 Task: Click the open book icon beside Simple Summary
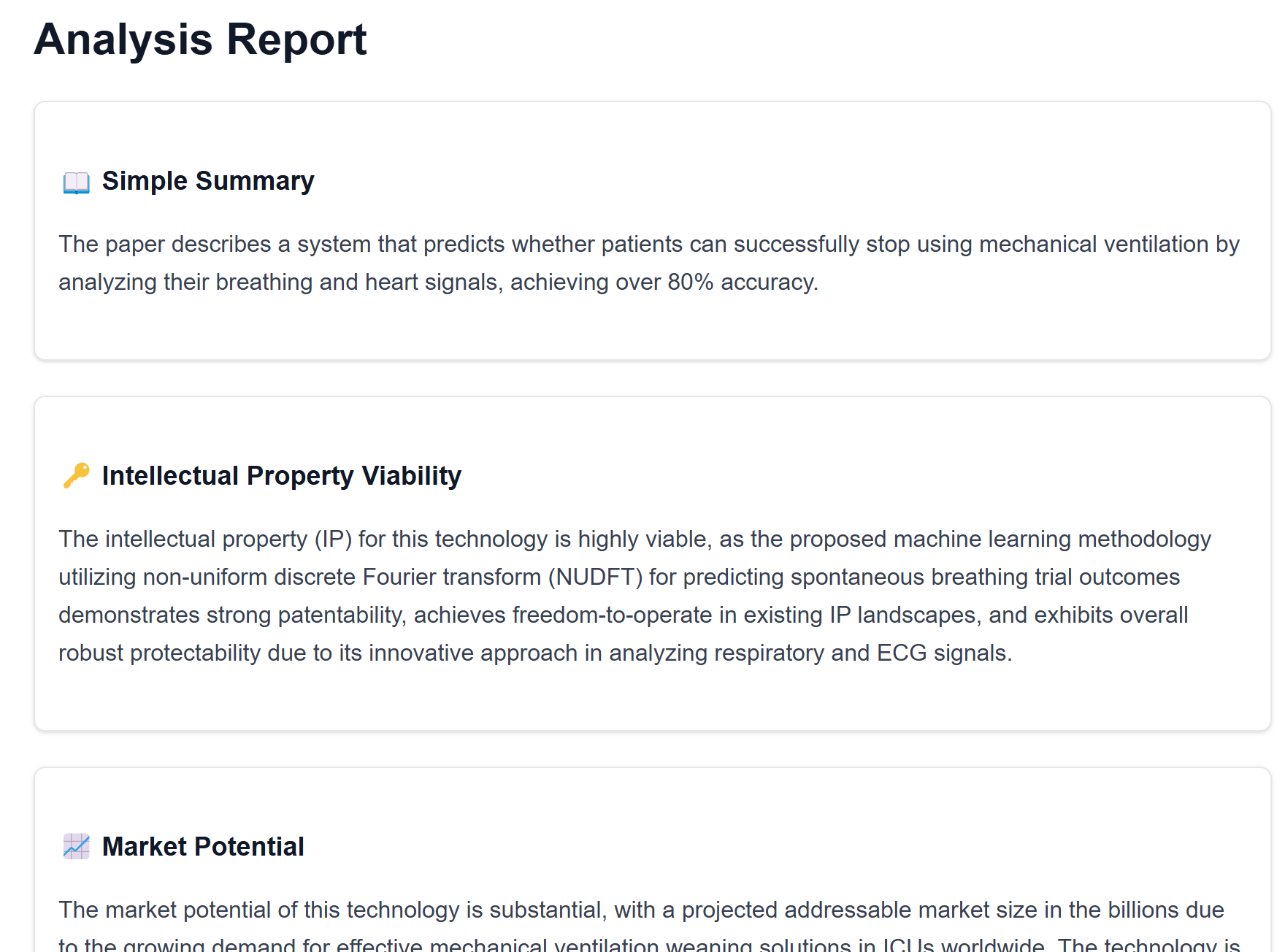coord(76,182)
